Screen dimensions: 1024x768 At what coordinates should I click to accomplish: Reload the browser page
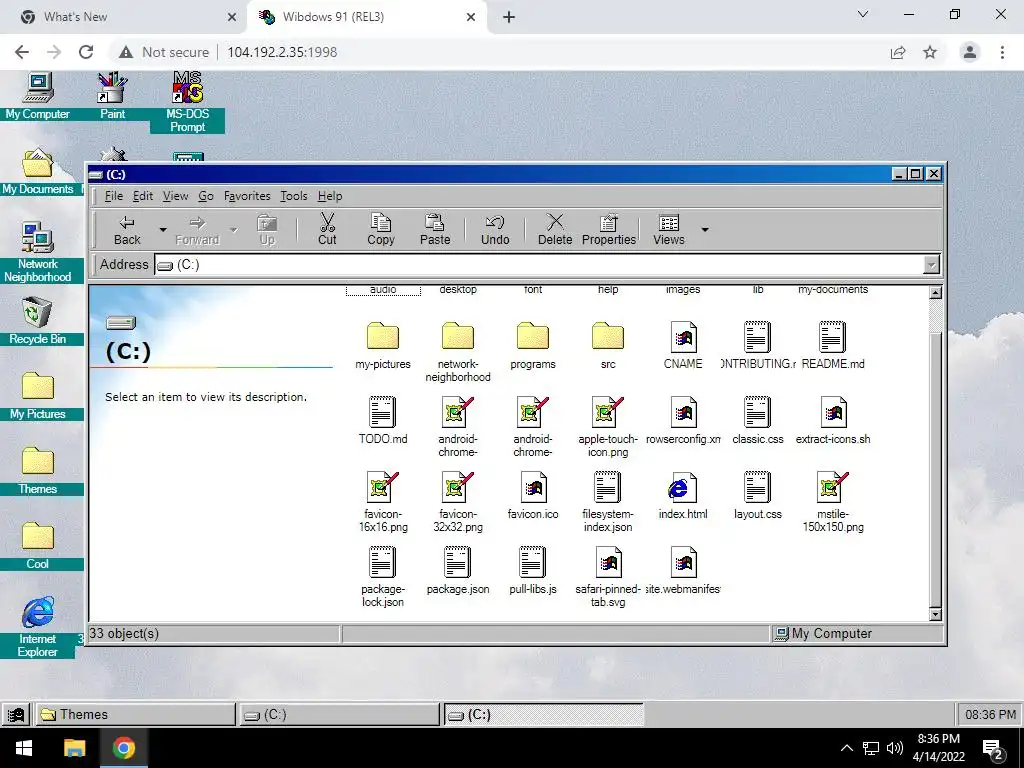click(86, 52)
